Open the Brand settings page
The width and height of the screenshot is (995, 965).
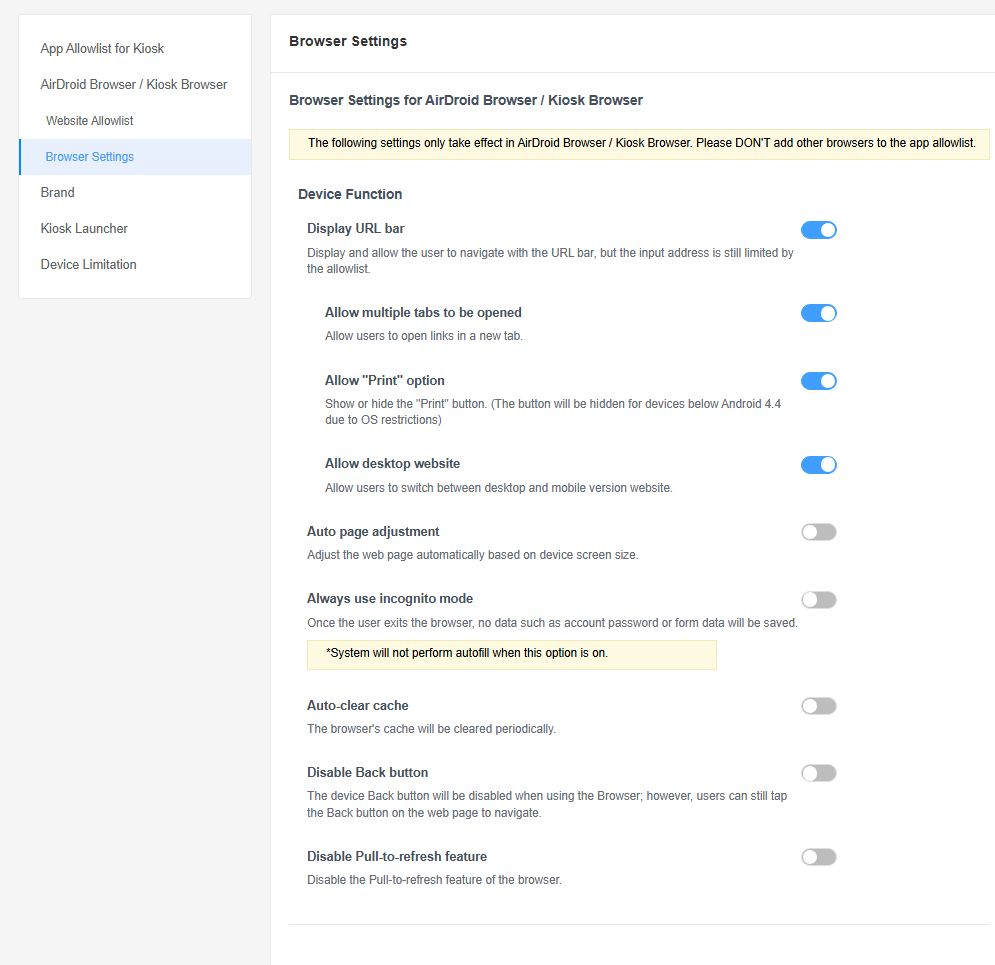pos(57,192)
